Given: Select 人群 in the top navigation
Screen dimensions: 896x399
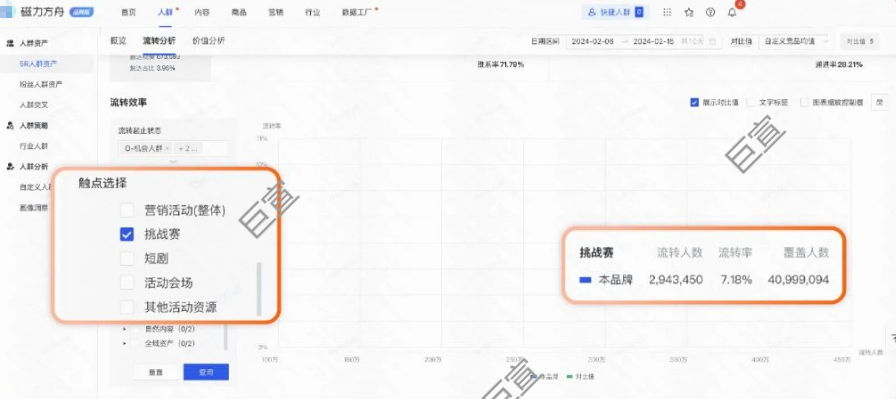Looking at the screenshot, I should click(x=165, y=12).
